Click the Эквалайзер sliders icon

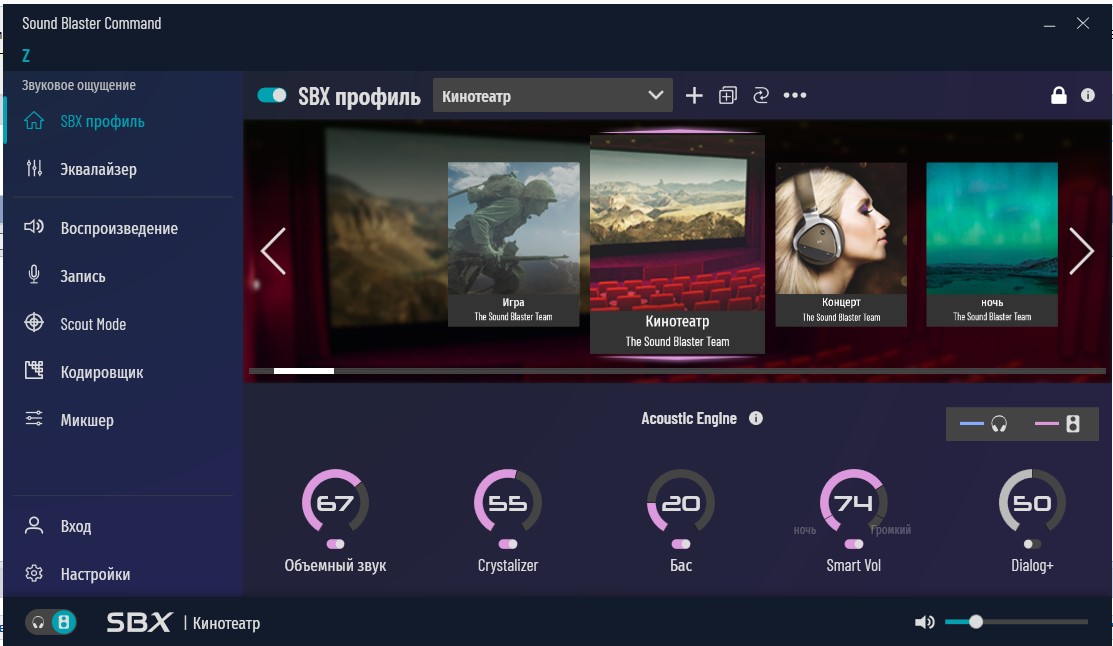pyautogui.click(x=34, y=168)
